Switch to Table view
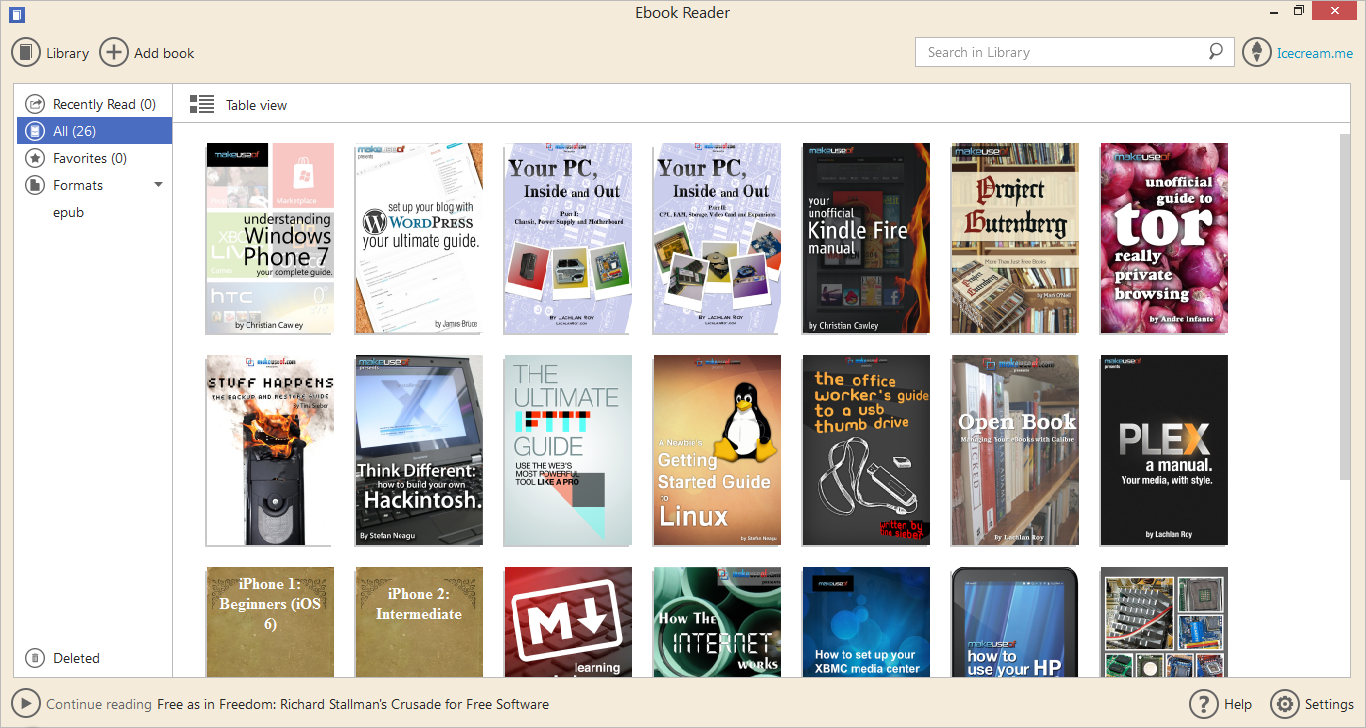The width and height of the screenshot is (1366, 728). click(256, 105)
